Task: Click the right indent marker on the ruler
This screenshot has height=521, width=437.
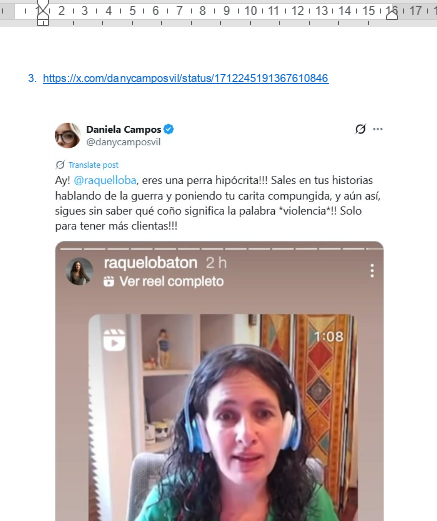Action: [392, 13]
